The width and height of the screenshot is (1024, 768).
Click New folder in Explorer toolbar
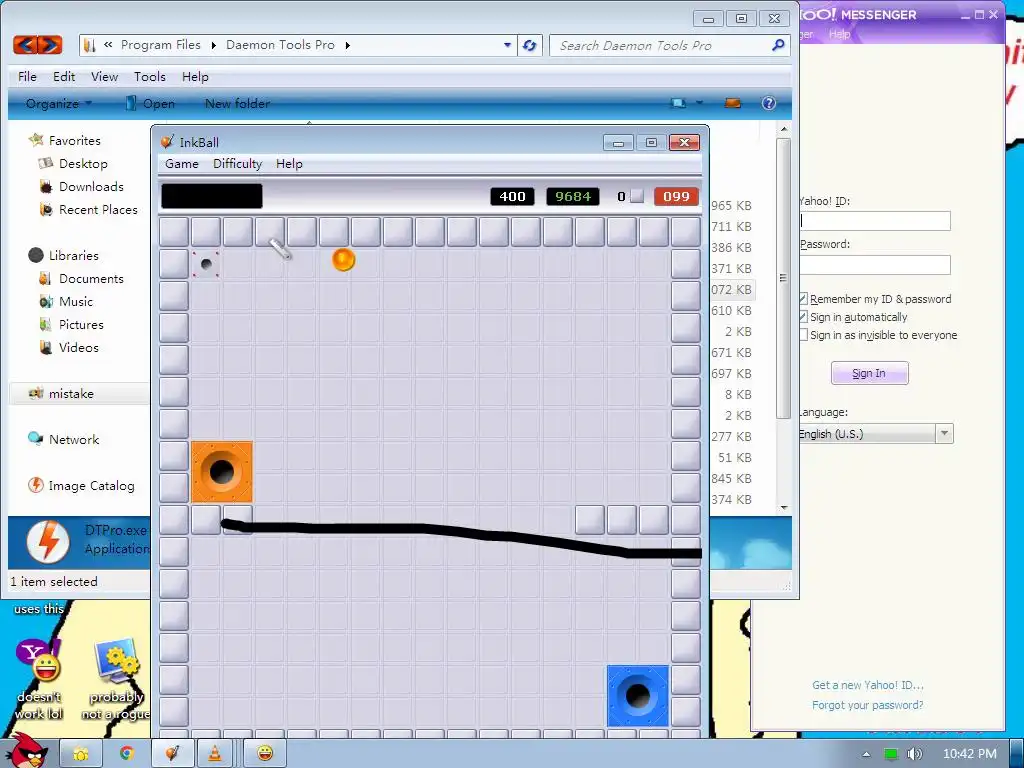(237, 103)
